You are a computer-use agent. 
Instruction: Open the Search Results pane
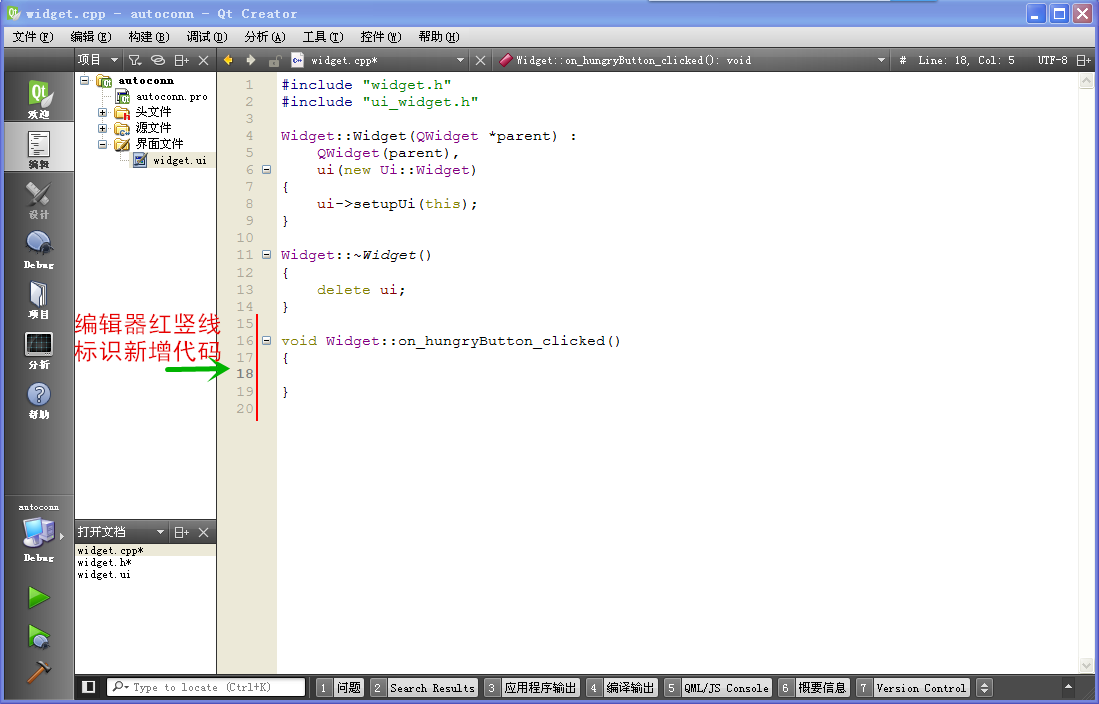424,688
